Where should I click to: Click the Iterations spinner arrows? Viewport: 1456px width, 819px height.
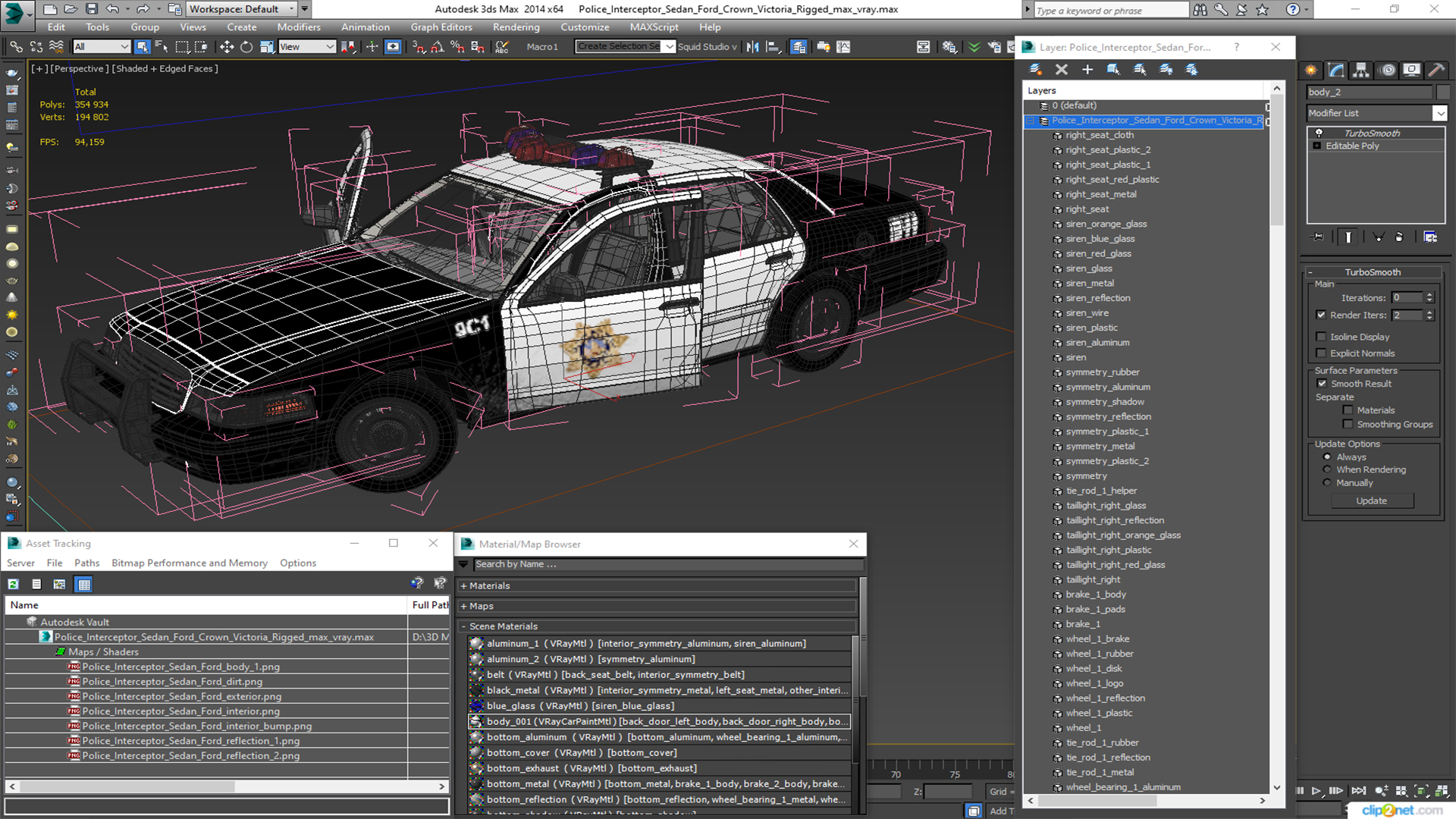point(1429,298)
